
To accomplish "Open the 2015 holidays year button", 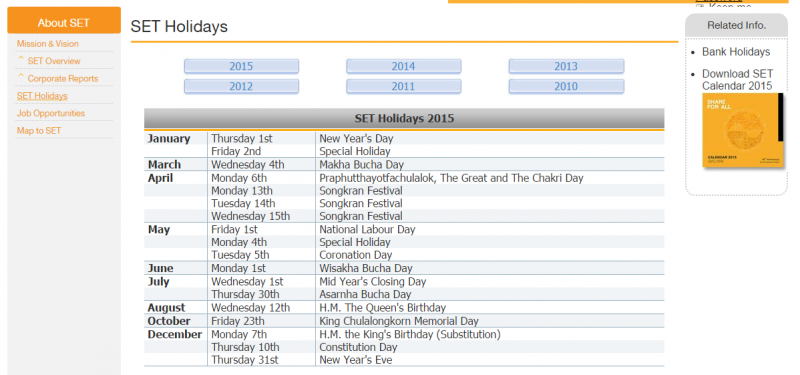I will tap(241, 66).
